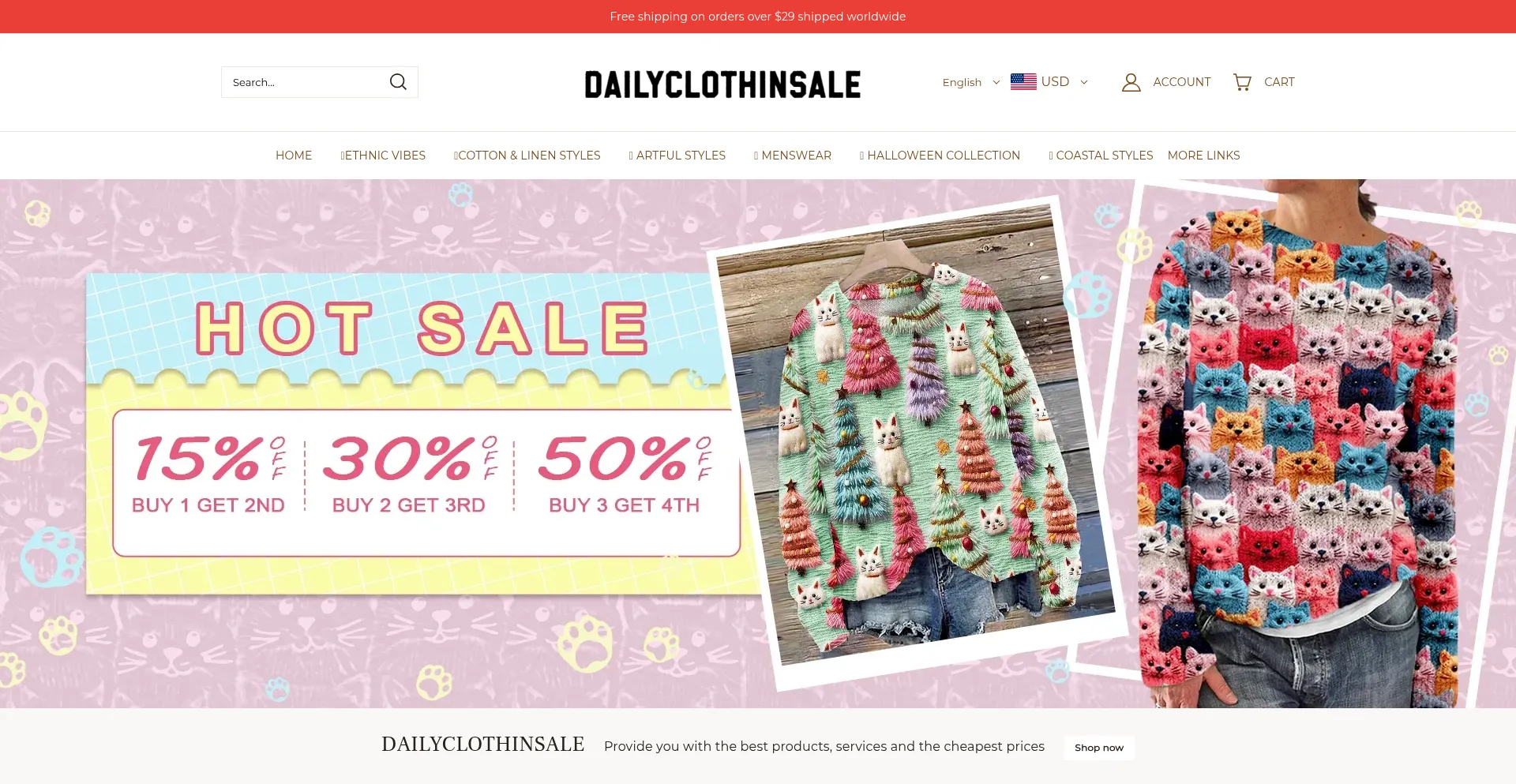
Task: Open the ETHNIC VIBES category
Action: pyautogui.click(x=383, y=156)
